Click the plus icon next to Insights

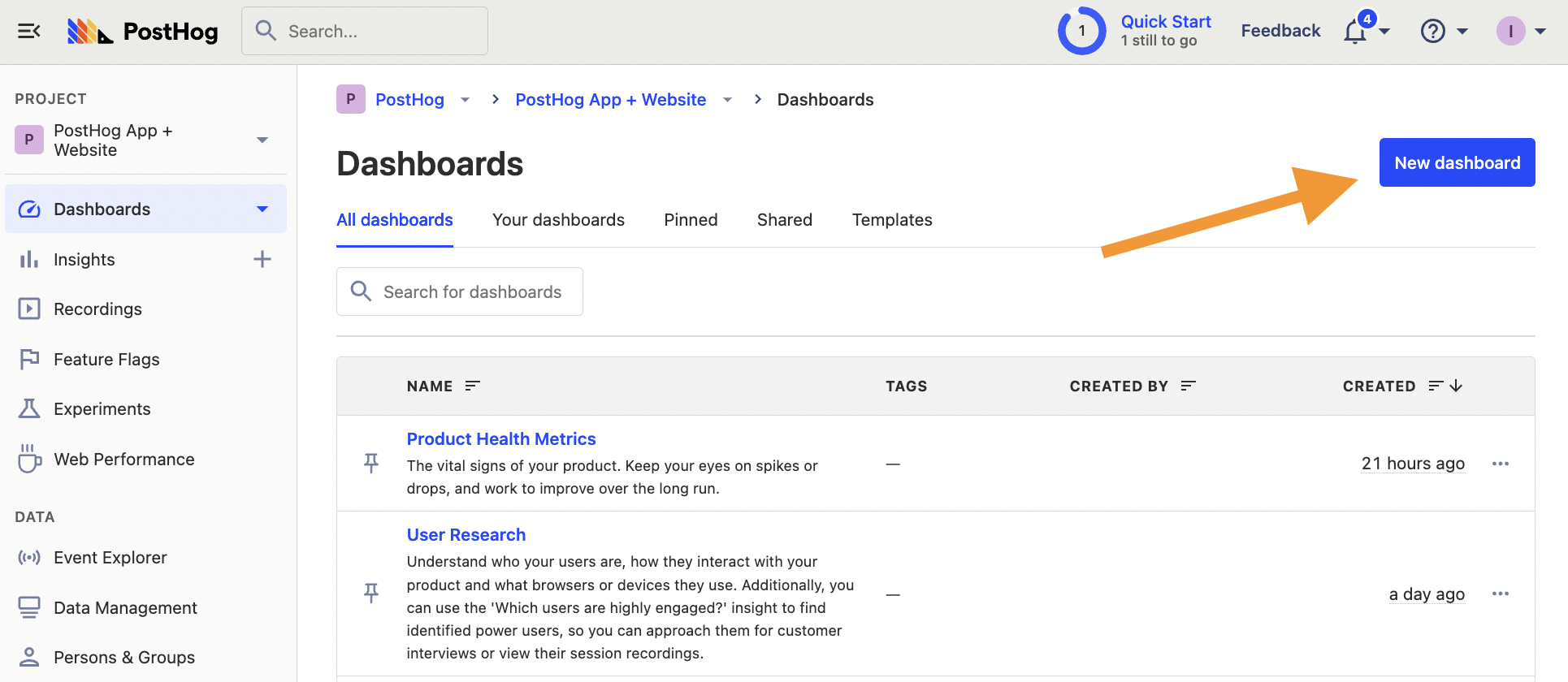click(x=262, y=260)
